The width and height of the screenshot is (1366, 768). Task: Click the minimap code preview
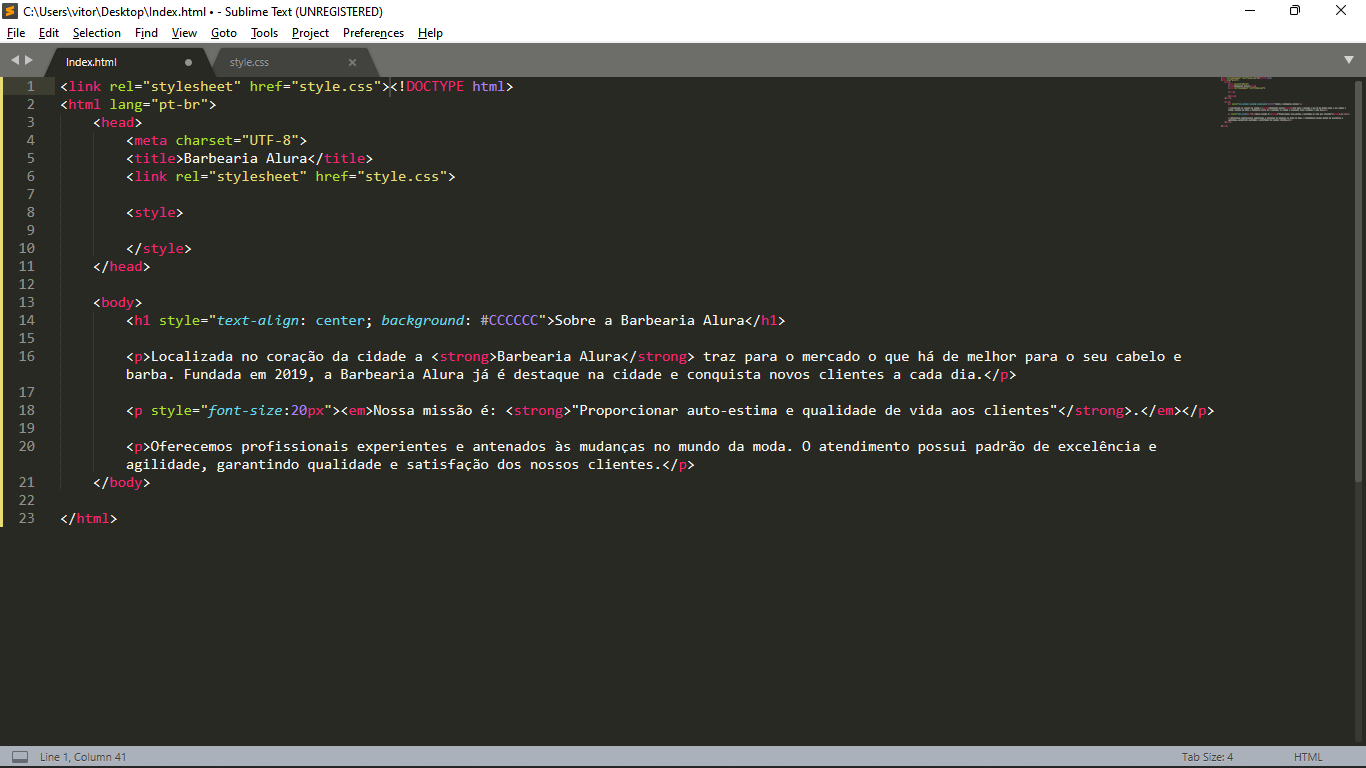(1285, 101)
